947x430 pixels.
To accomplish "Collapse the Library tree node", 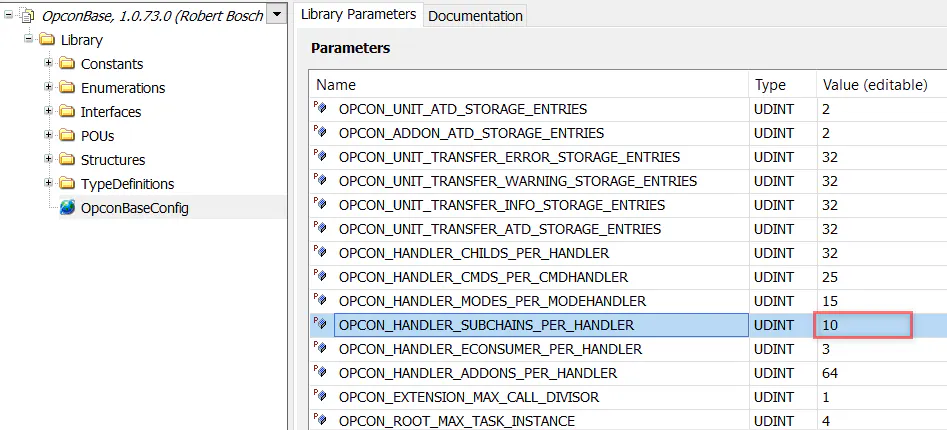I will coord(28,40).
